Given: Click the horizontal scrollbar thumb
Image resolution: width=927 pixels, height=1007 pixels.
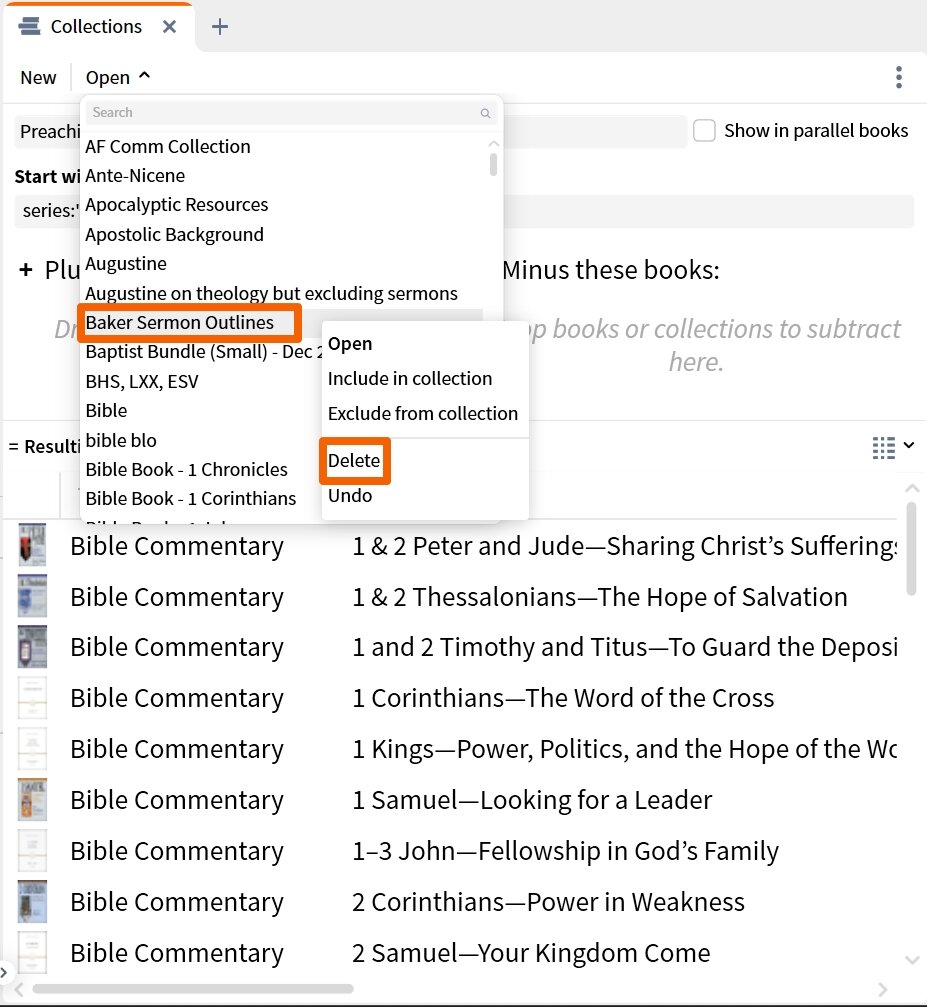Looking at the screenshot, I should coord(193,989).
